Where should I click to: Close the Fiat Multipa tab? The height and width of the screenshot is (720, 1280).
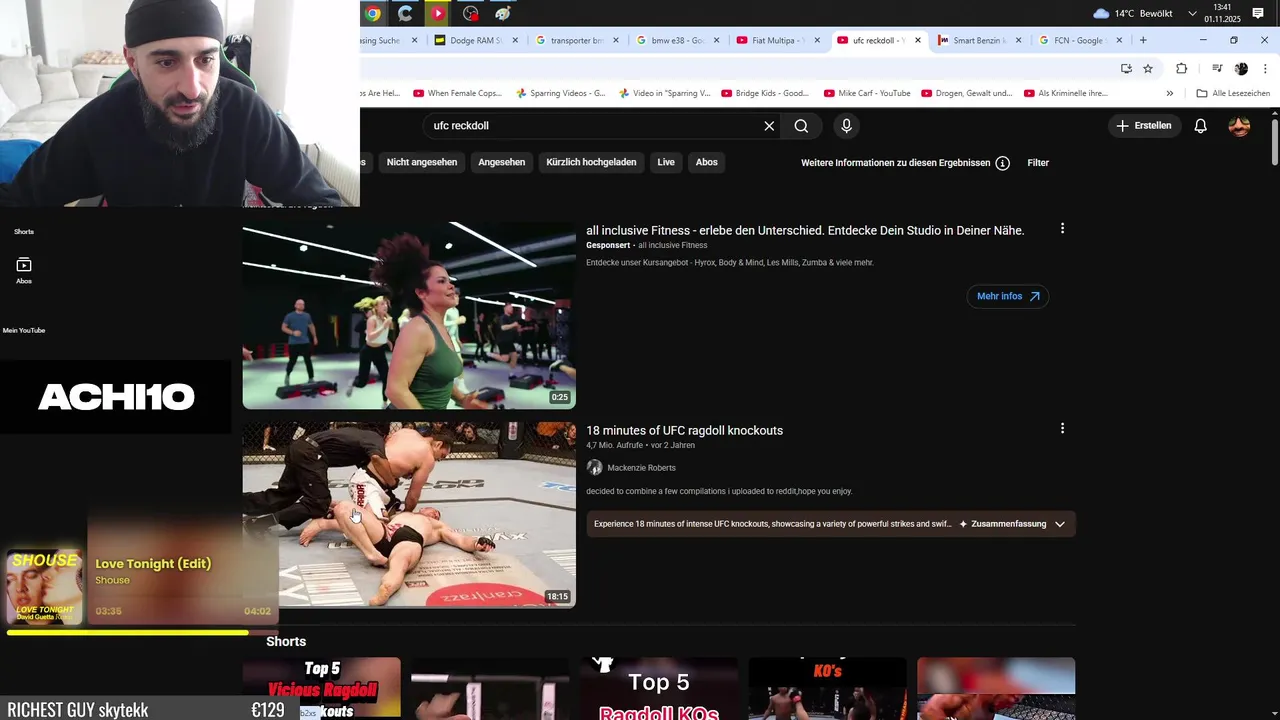click(x=817, y=40)
